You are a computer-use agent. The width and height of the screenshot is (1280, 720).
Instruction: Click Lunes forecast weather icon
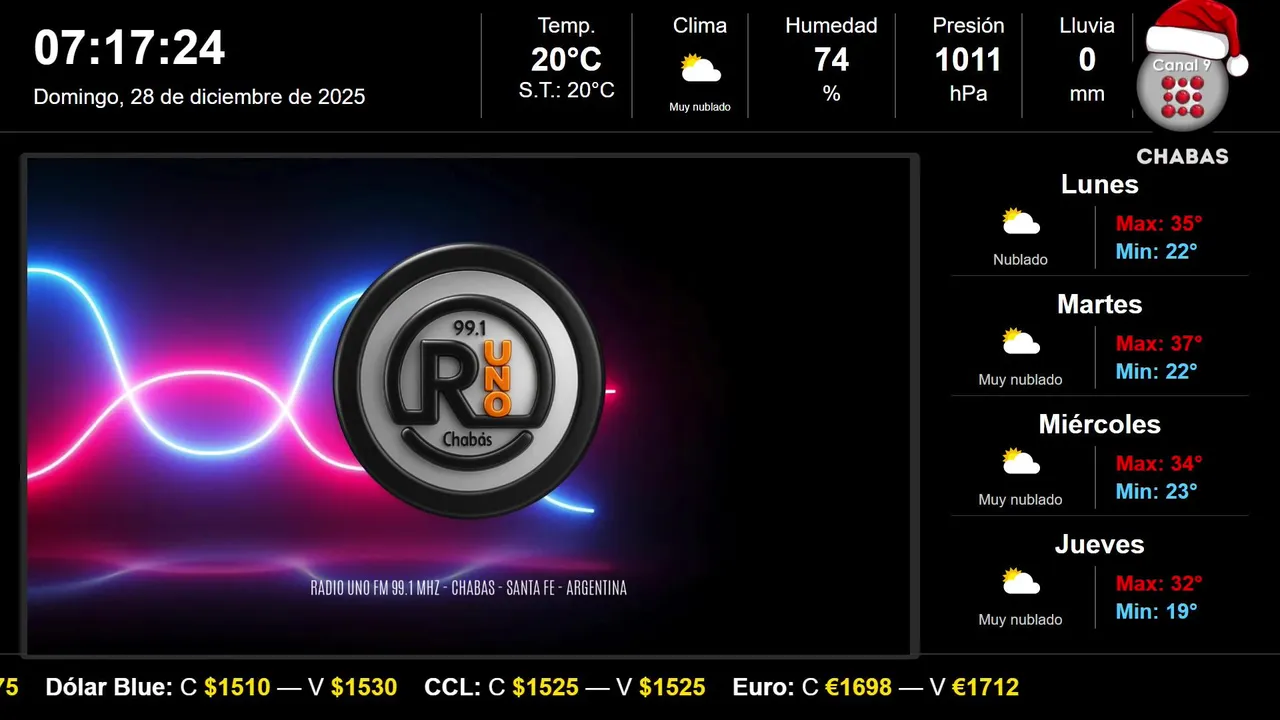coord(1021,221)
